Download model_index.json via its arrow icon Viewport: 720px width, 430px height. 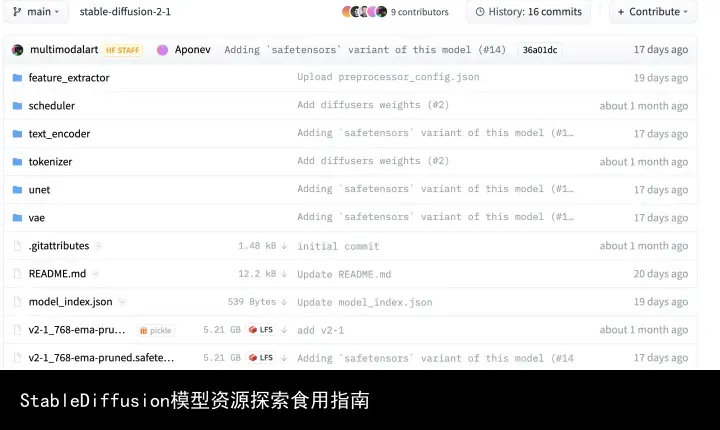click(284, 302)
